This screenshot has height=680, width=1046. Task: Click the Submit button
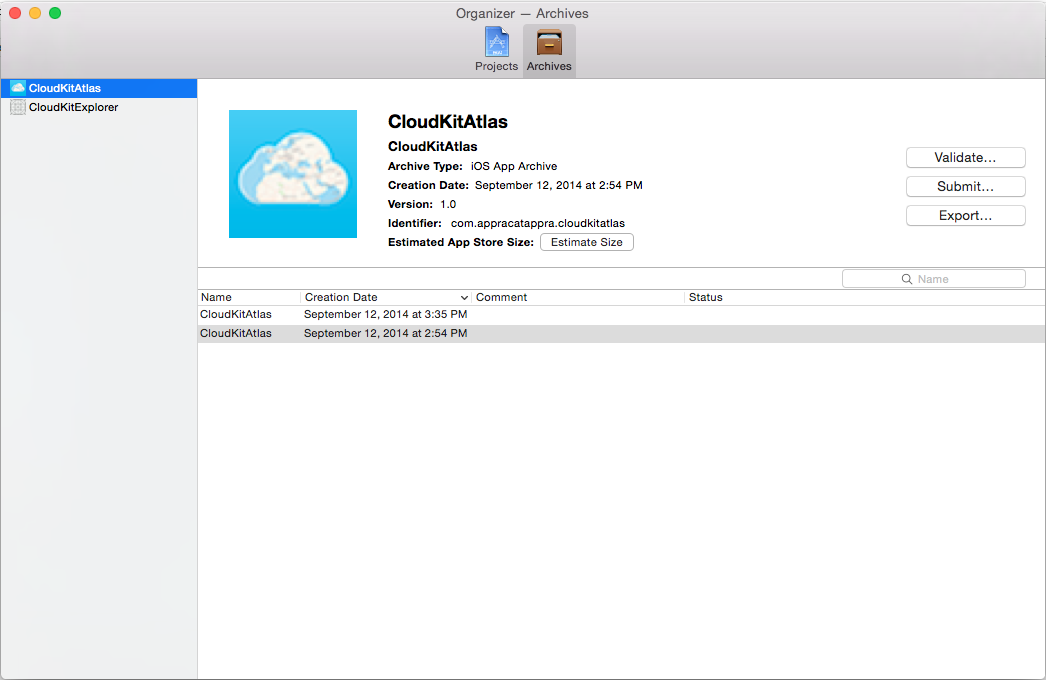coord(965,186)
